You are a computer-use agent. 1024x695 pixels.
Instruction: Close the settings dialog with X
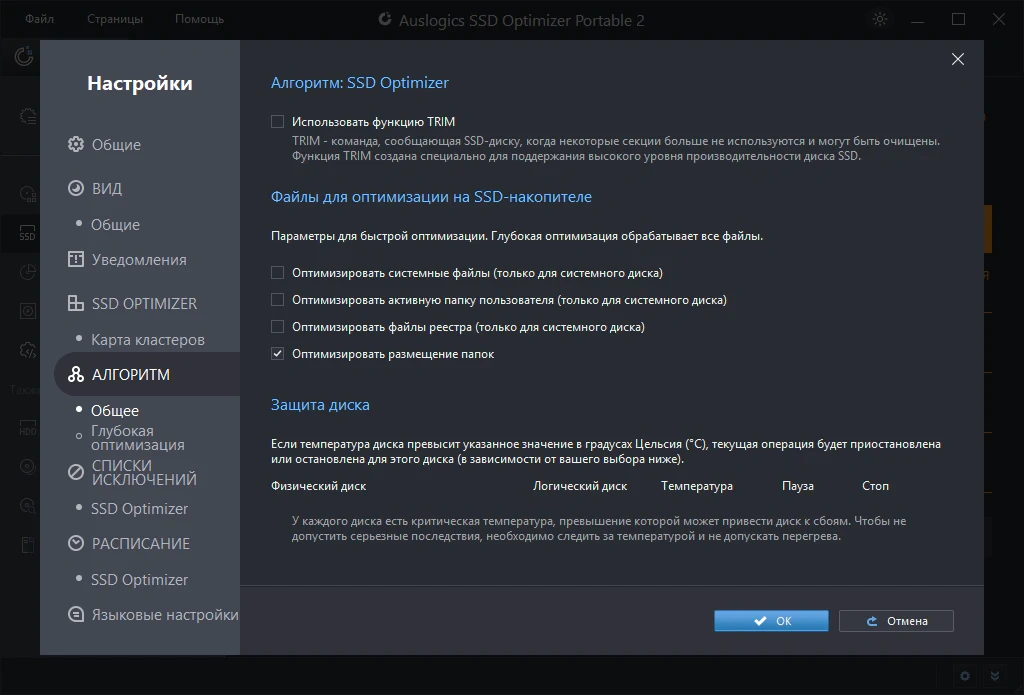pyautogui.click(x=958, y=59)
